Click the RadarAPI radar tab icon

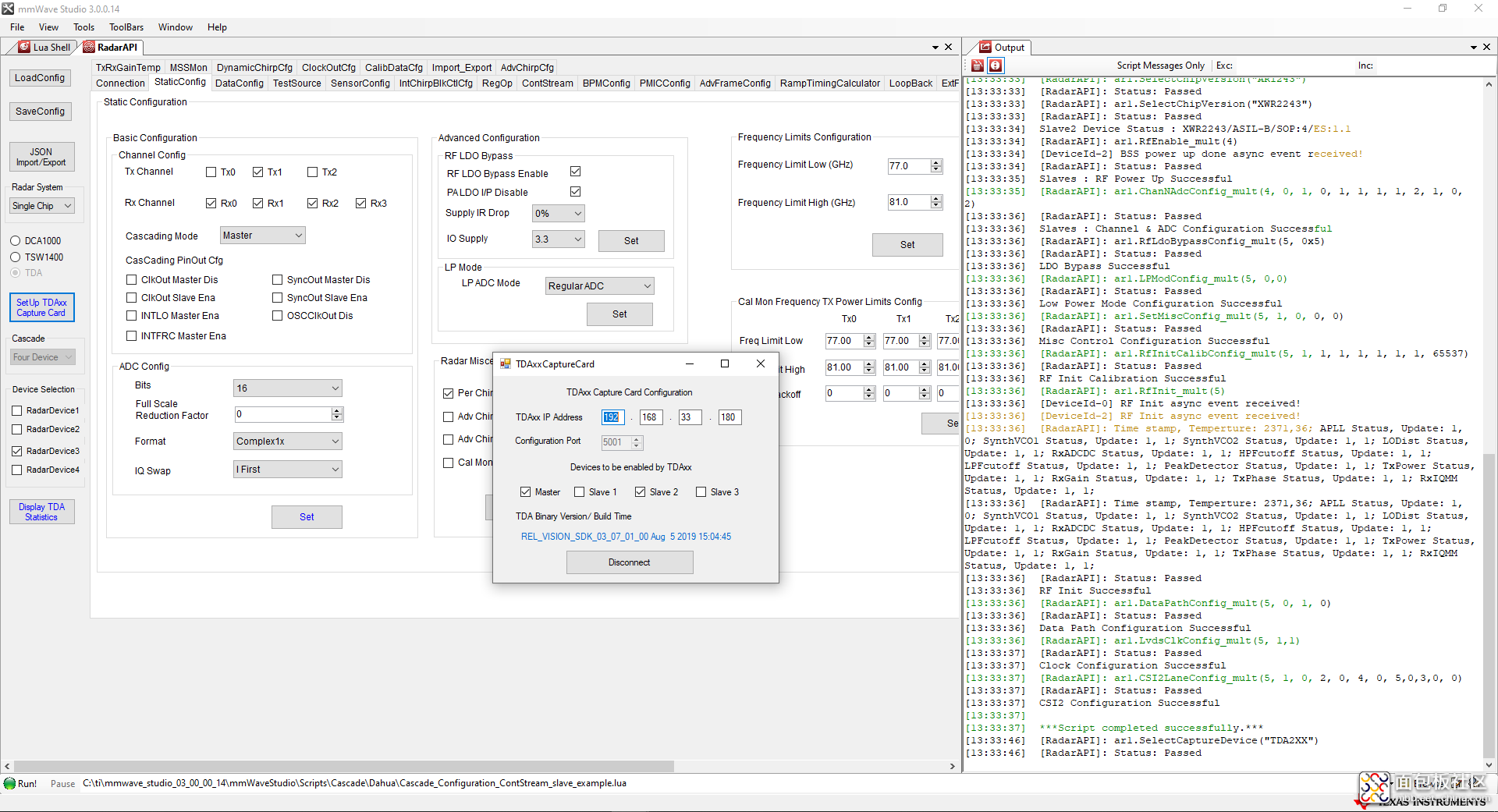(x=89, y=48)
